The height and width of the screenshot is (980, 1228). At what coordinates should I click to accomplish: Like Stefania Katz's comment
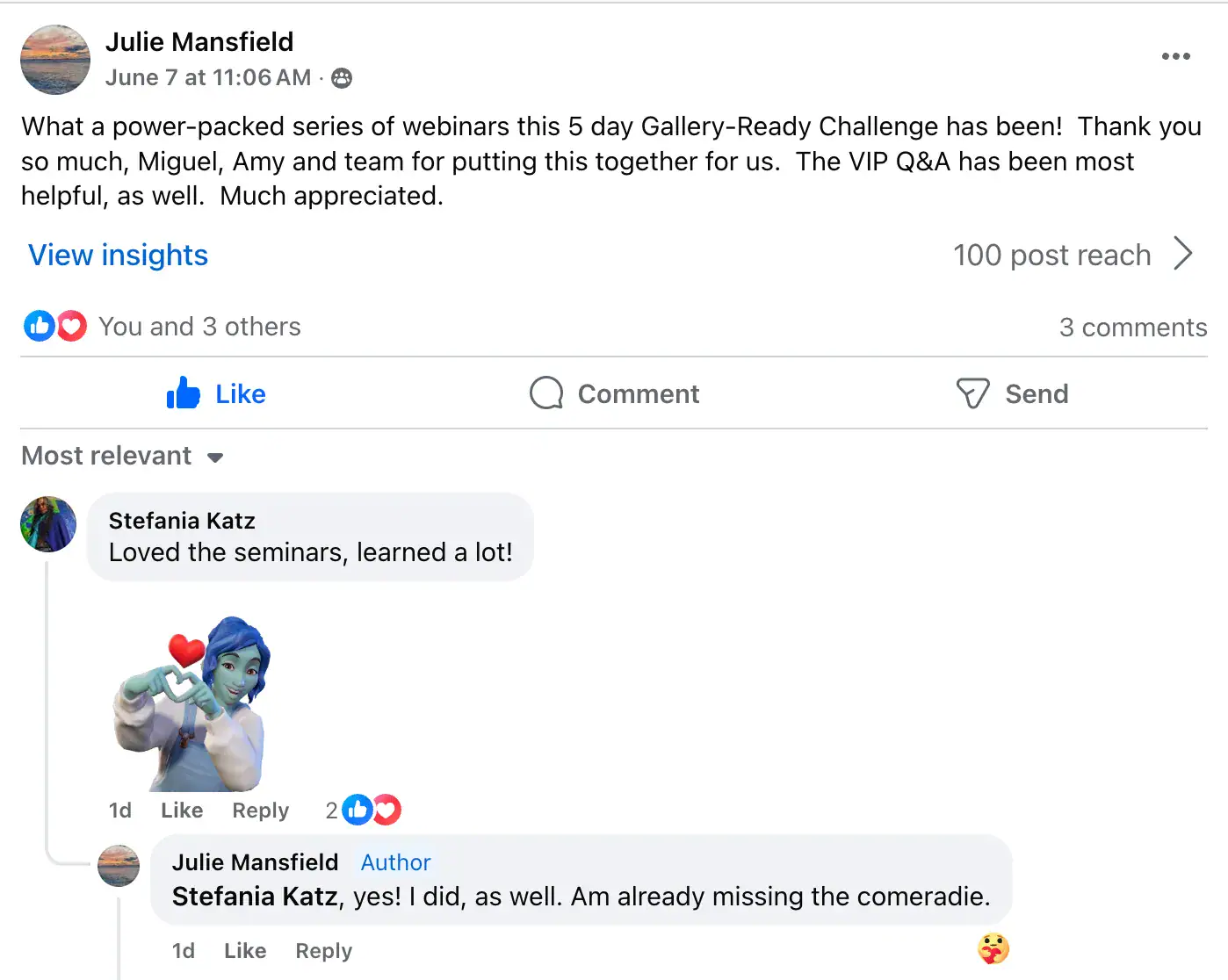pyautogui.click(x=182, y=811)
